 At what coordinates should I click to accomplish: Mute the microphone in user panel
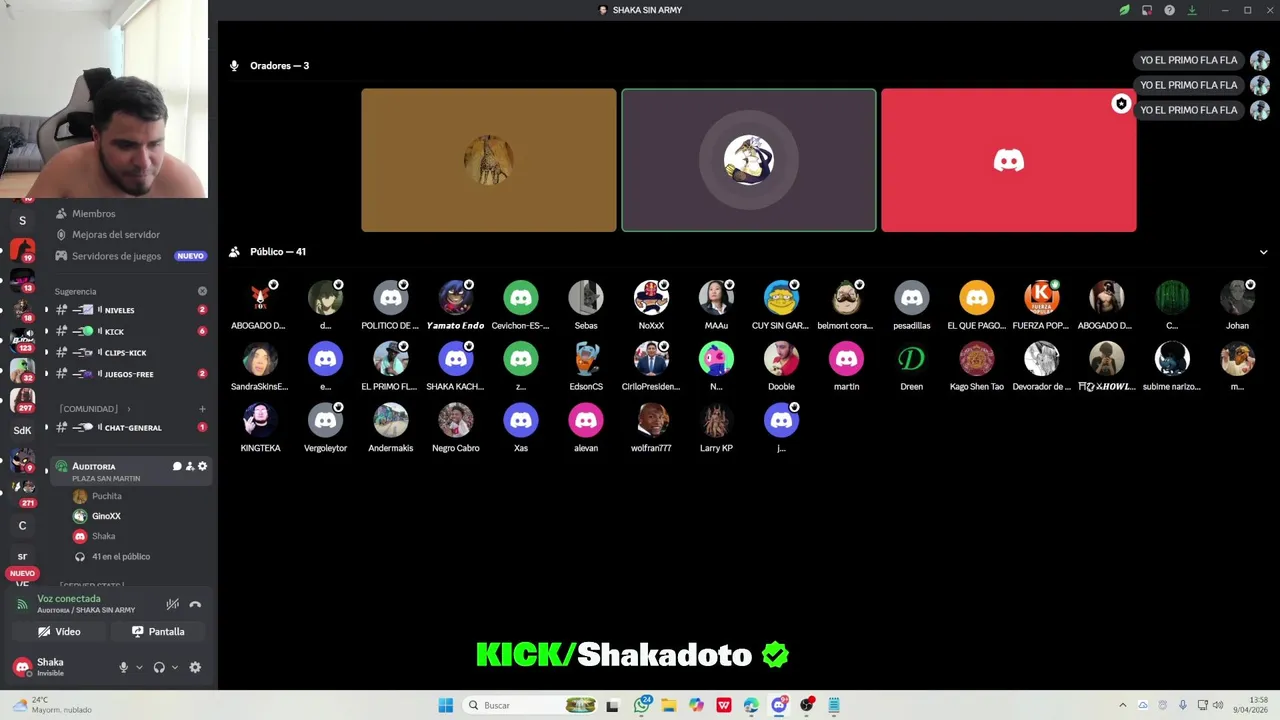pos(124,667)
